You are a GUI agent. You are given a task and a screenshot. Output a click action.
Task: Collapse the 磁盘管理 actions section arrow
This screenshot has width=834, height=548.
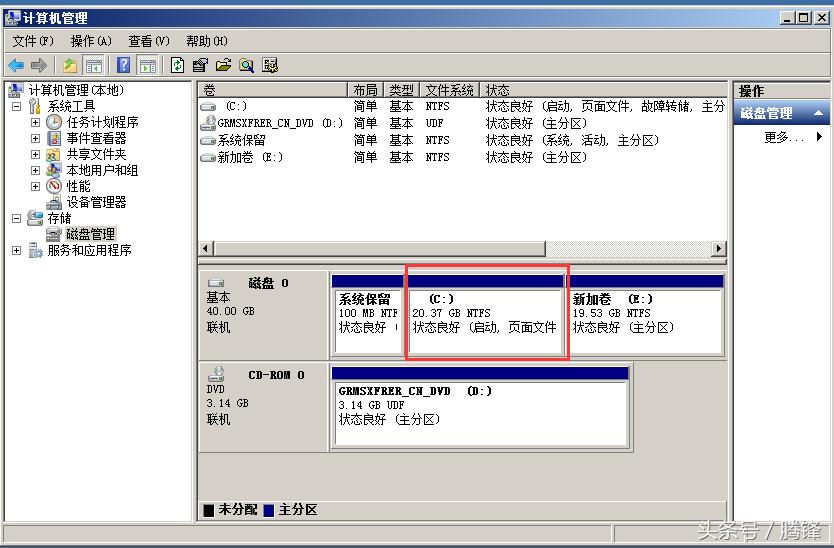[x=819, y=113]
